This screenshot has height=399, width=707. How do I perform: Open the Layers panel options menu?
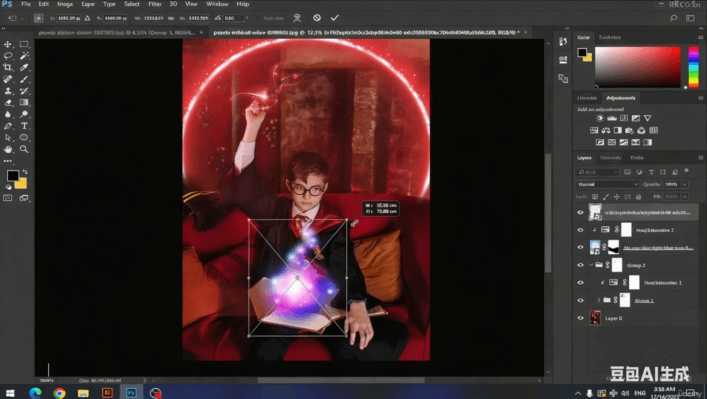pos(701,158)
